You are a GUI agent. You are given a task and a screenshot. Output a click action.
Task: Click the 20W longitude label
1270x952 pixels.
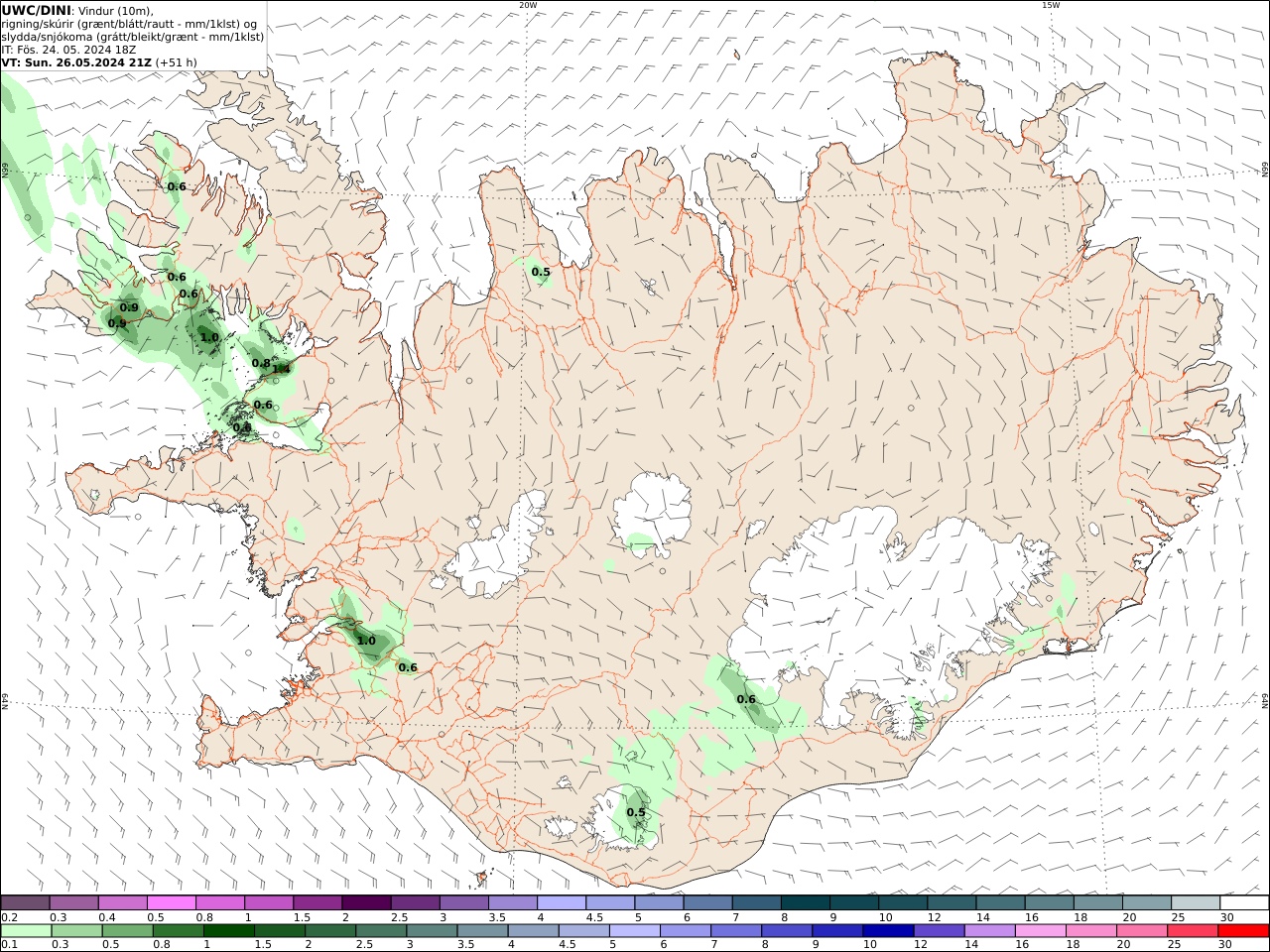click(528, 5)
